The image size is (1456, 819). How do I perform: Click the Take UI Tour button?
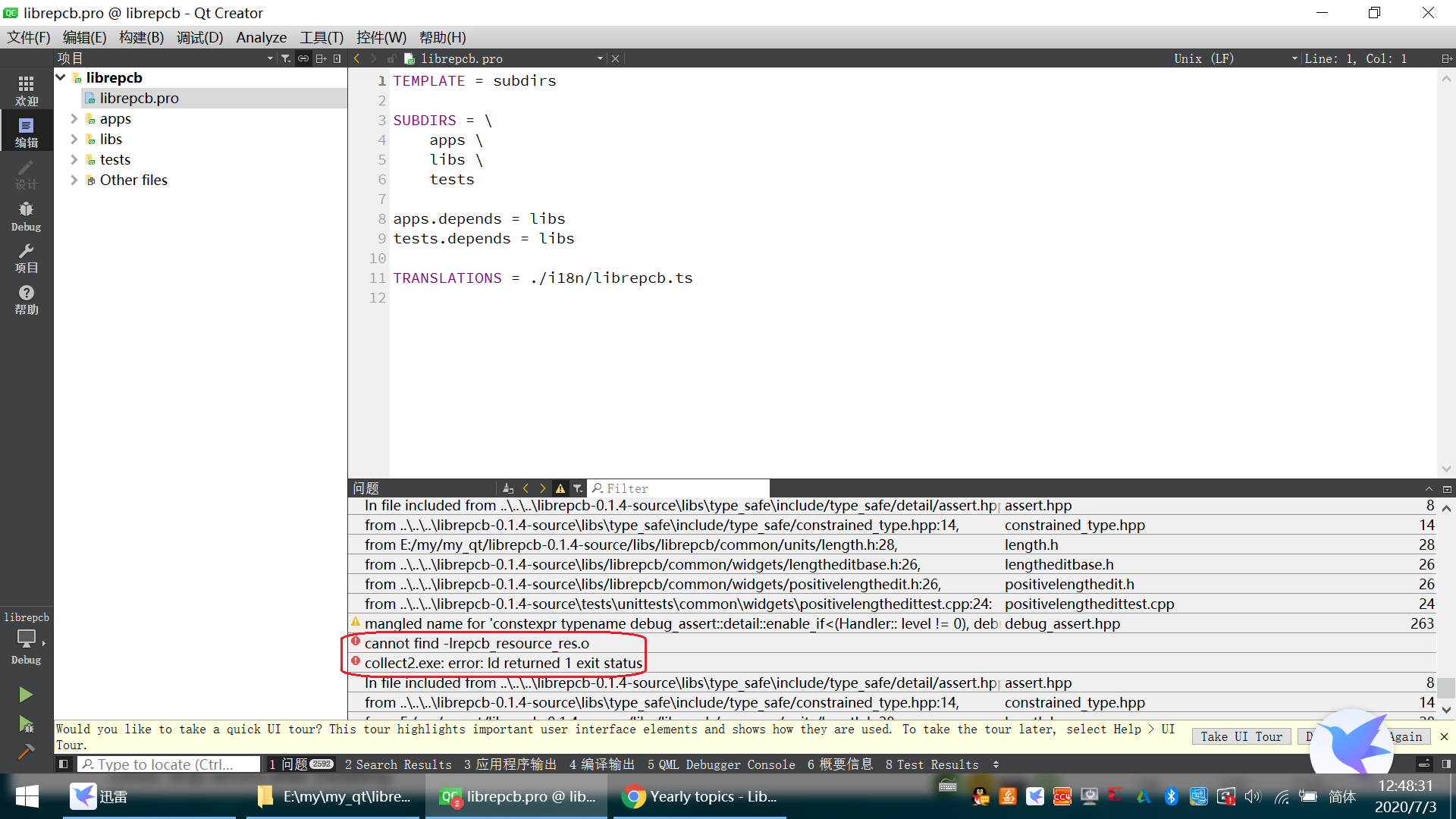[x=1241, y=736]
